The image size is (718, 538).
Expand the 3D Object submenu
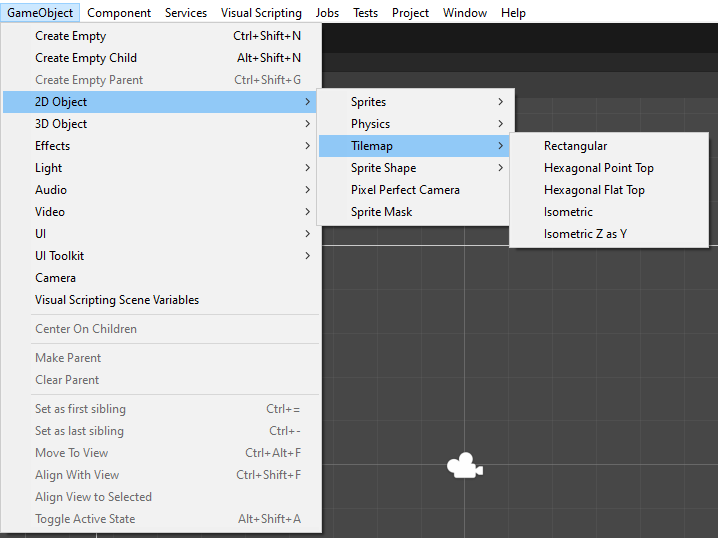159,124
